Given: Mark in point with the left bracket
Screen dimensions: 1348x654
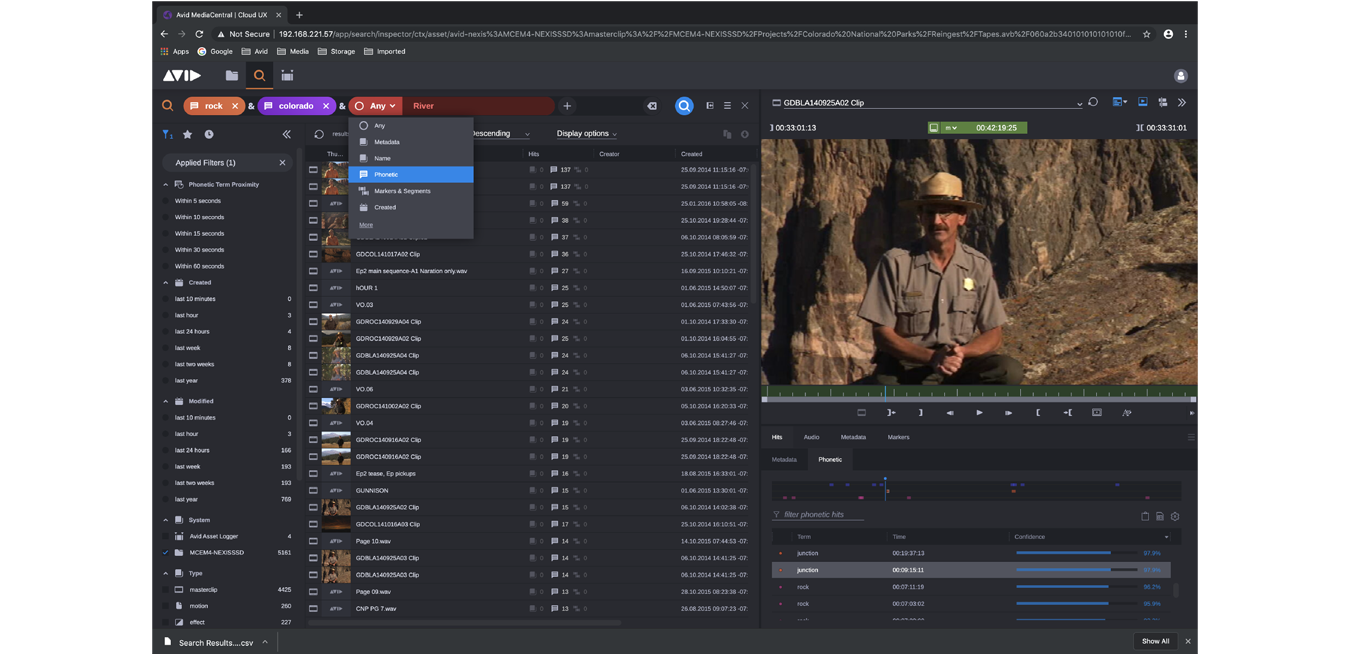Looking at the screenshot, I should [x=1038, y=413].
